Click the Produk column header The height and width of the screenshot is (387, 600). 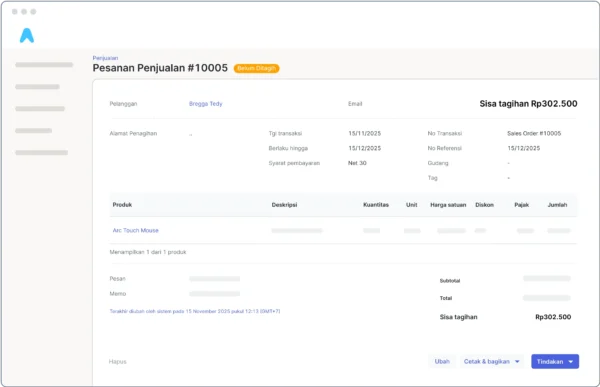point(122,205)
